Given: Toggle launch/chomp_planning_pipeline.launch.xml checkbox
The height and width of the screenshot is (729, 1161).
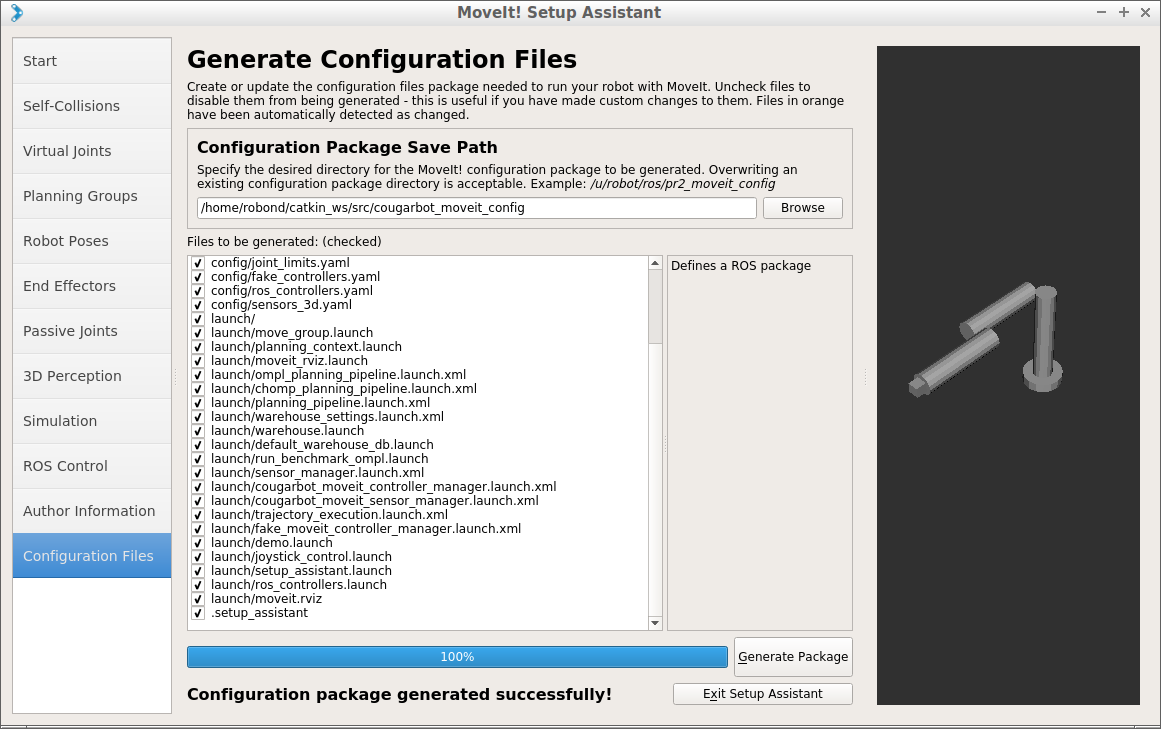Looking at the screenshot, I should pos(198,389).
